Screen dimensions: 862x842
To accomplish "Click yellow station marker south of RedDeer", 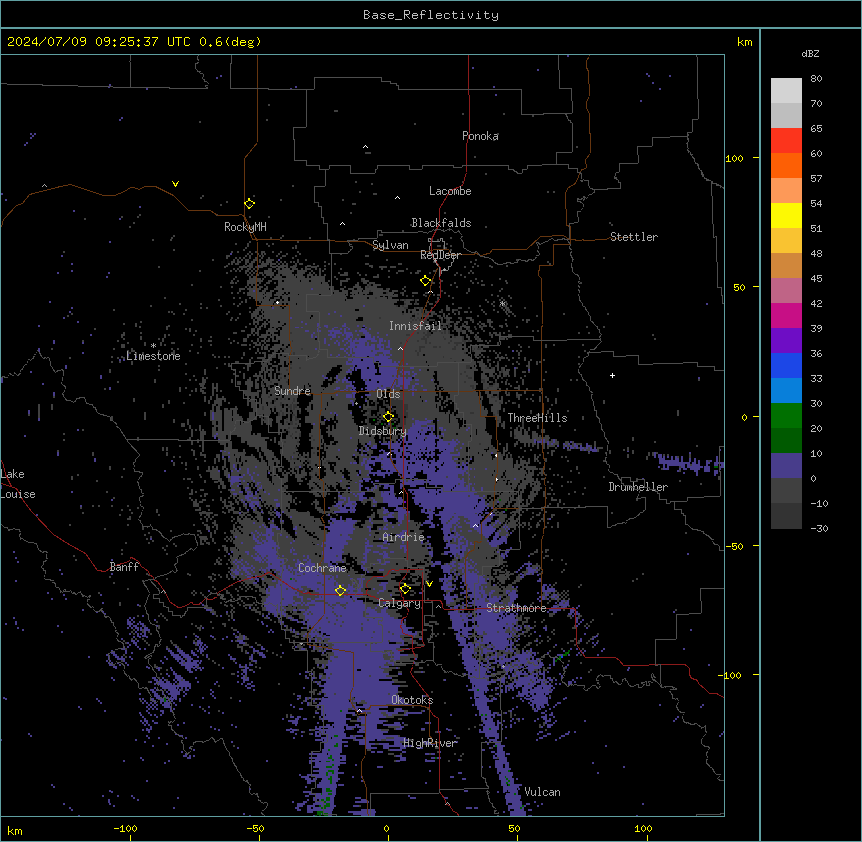I will (x=425, y=281).
